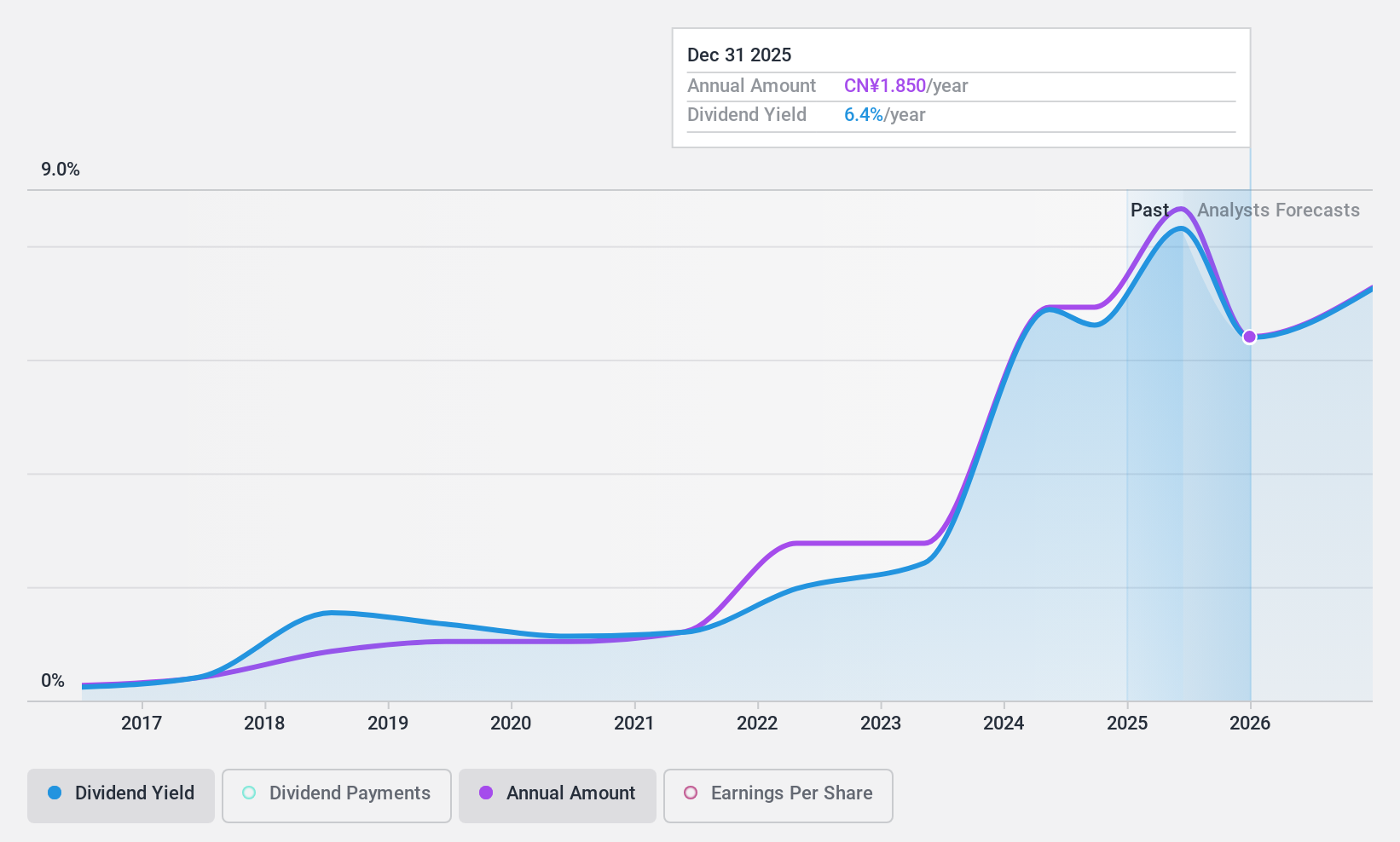Click the 2025 x-axis label
The image size is (1400, 842).
pyautogui.click(x=1127, y=724)
